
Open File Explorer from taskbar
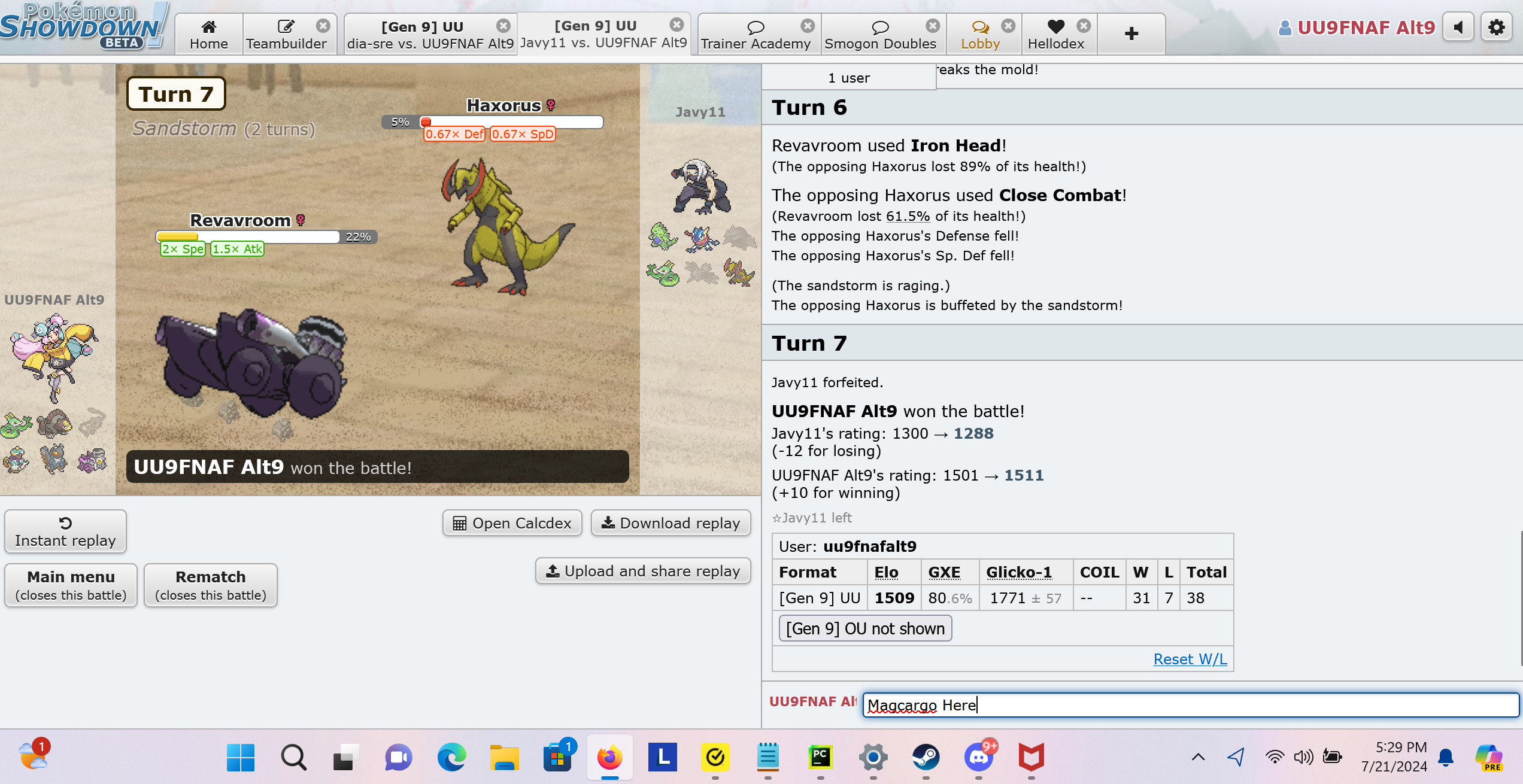click(x=504, y=758)
